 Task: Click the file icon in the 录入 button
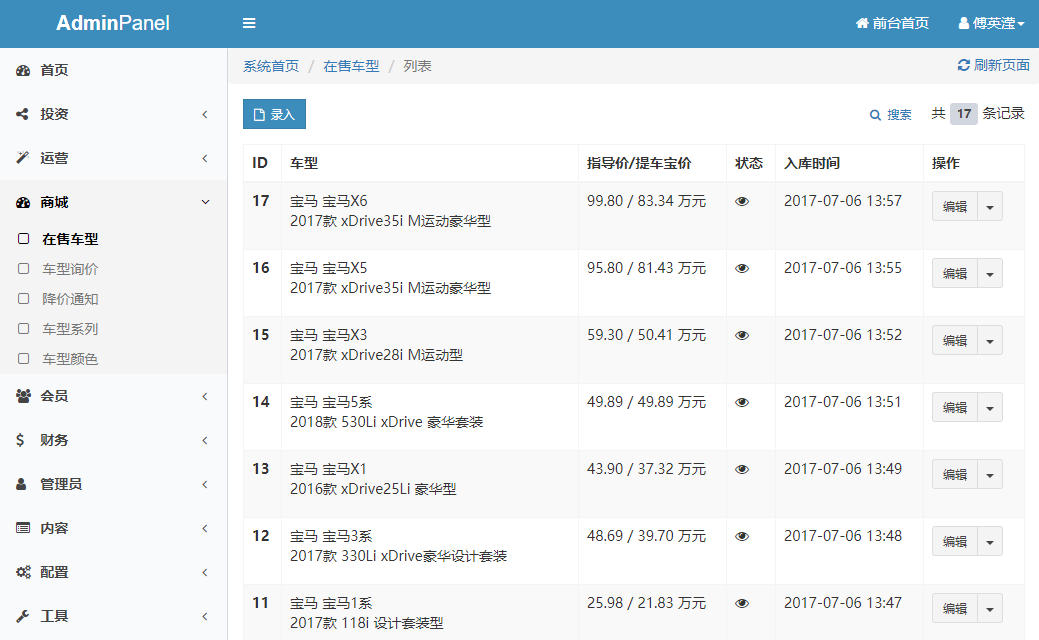[259, 115]
